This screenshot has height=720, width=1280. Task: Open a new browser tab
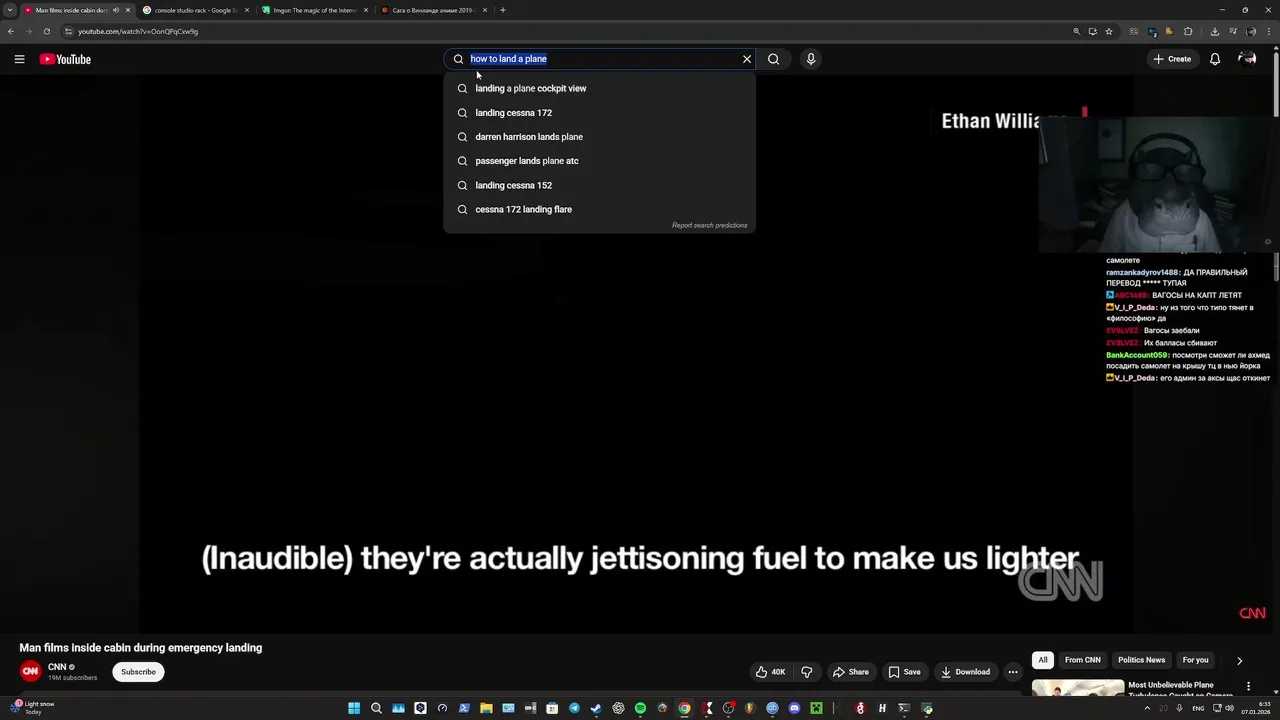click(x=503, y=10)
